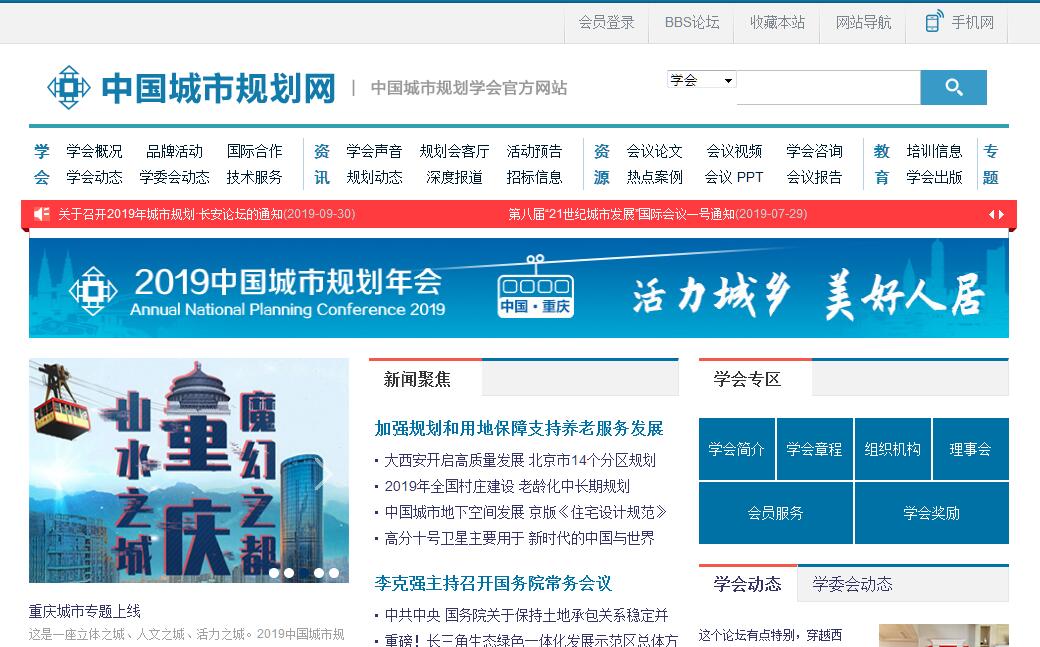Click the 会员服务 tile button
1040x647 pixels.
coord(776,513)
